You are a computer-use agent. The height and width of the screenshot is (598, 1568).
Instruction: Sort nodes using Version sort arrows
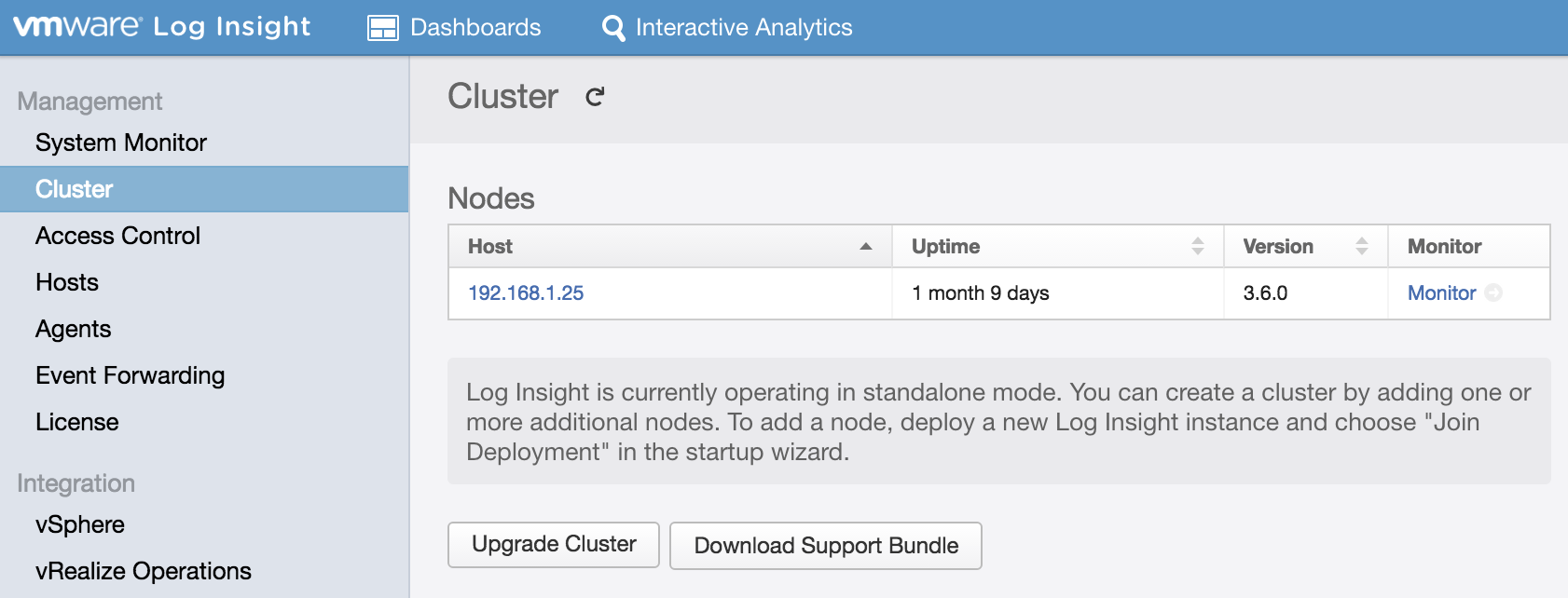[x=1362, y=247]
